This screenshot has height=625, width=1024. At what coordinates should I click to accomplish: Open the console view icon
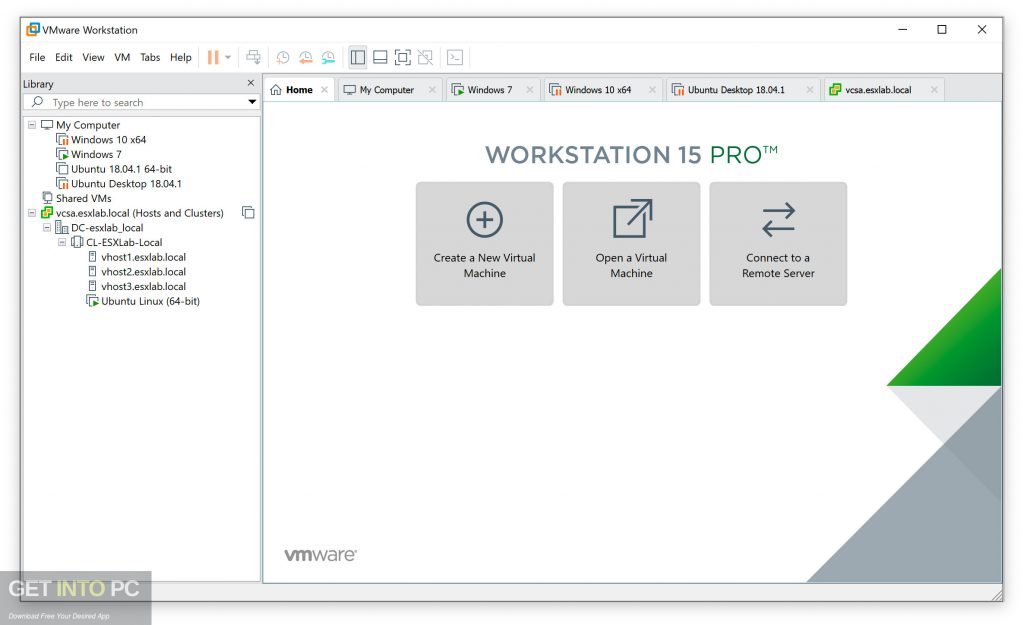coord(455,57)
